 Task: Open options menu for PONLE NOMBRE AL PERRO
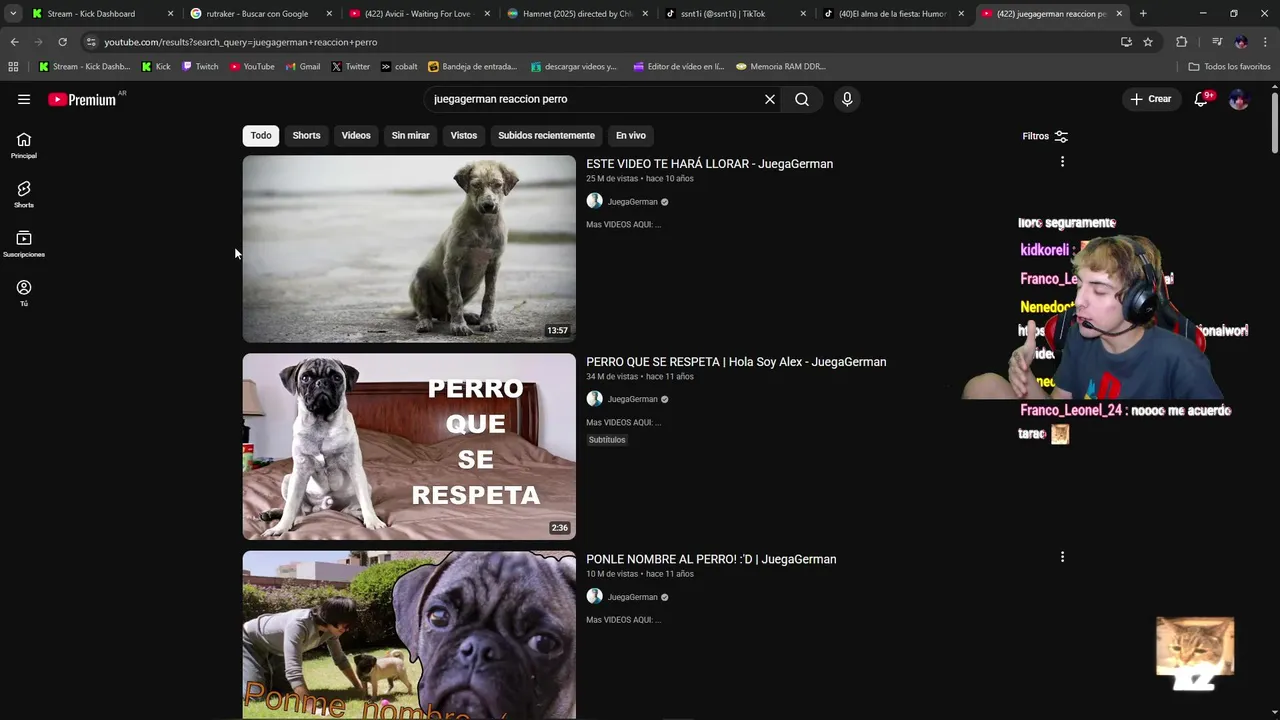[x=1062, y=556]
